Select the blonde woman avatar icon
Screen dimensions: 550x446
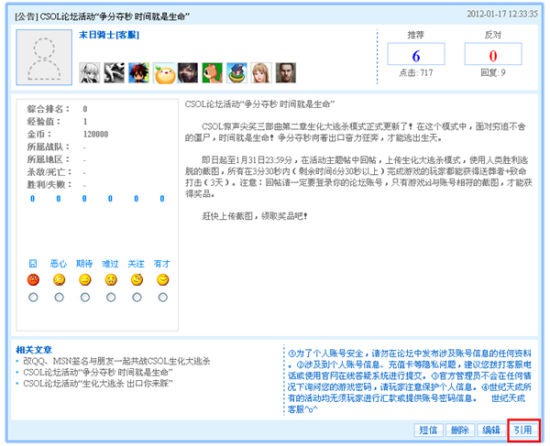(261, 73)
